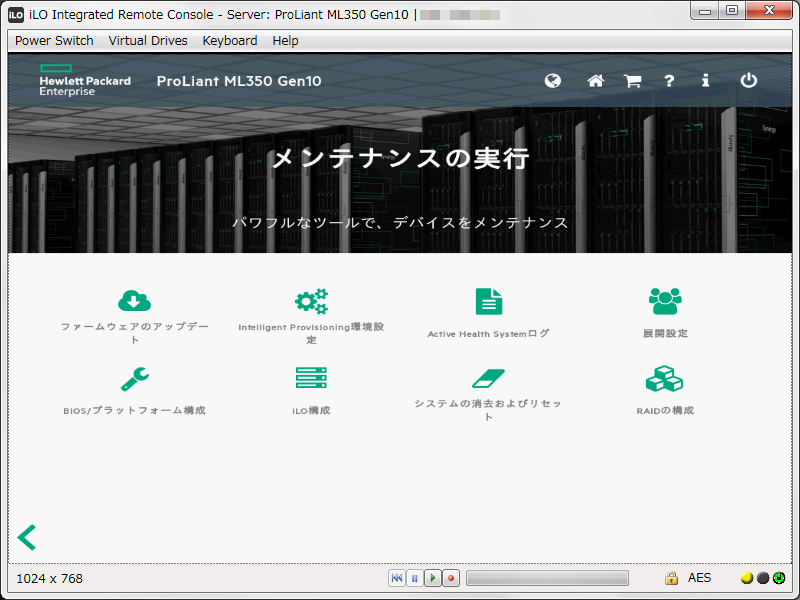Click the パワフルなツールで、デバイスをメンテナンス subtitle
Viewport: 800px width, 600px height.
pos(400,223)
